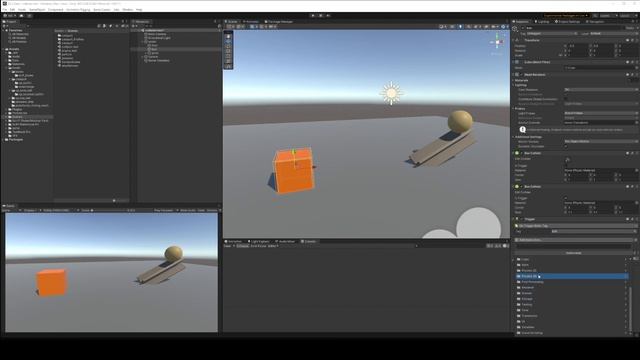Collapse the Transform component header
The height and width of the screenshot is (360, 640).
point(513,40)
